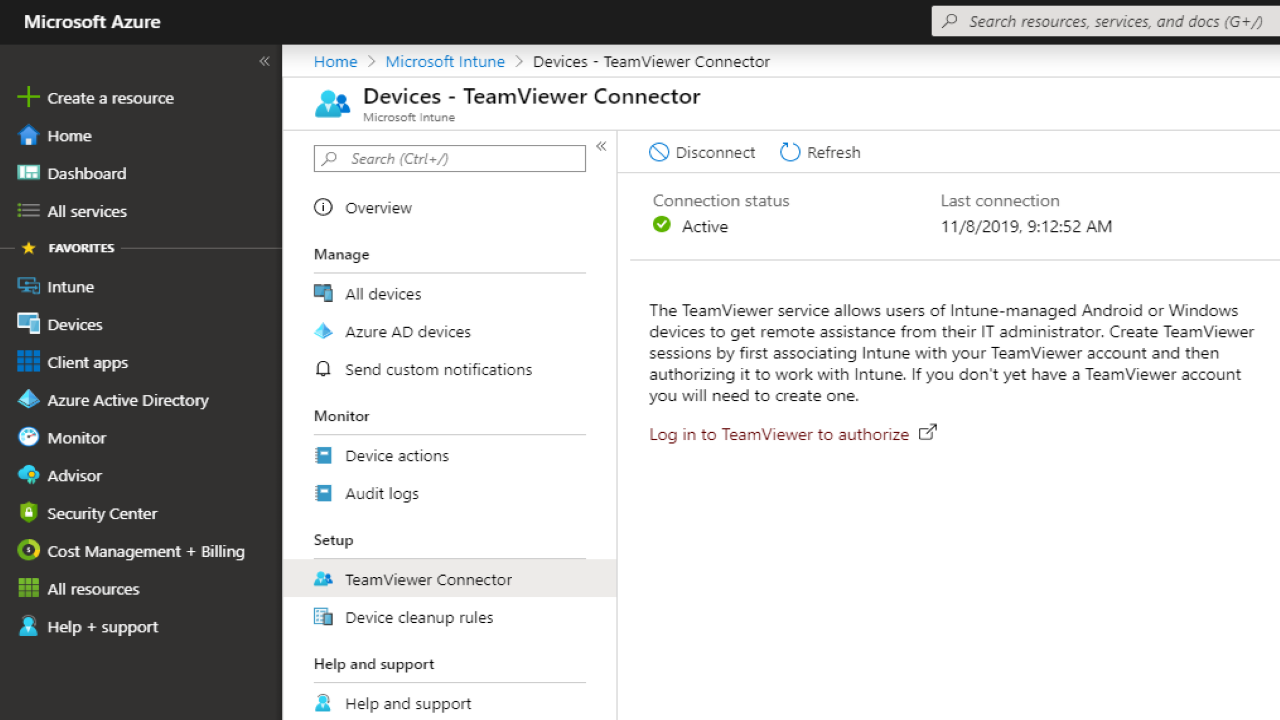Viewport: 1280px width, 720px height.
Task: Click the All resources green grid icon
Action: click(x=28, y=589)
